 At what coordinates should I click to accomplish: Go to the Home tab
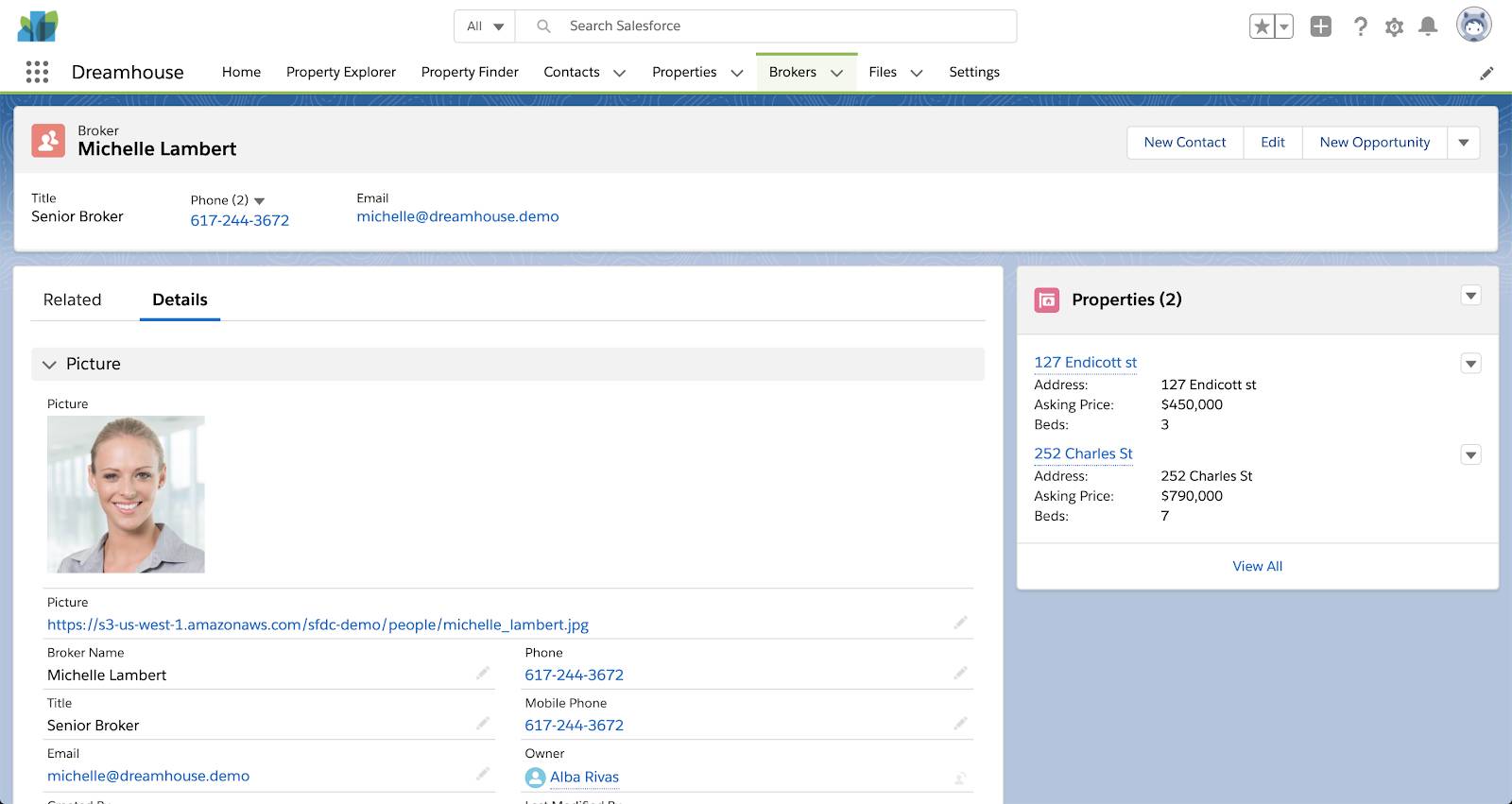(x=241, y=72)
